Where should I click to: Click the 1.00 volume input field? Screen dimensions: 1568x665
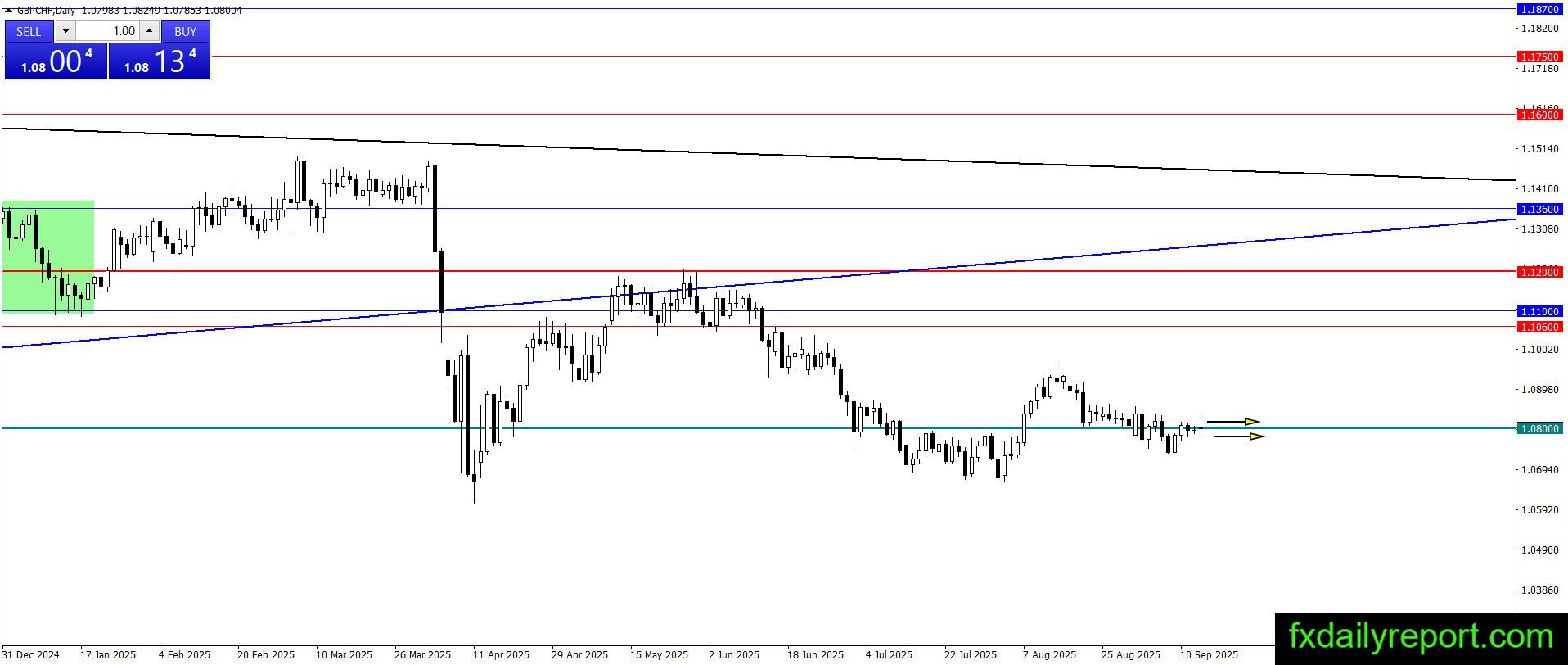[x=107, y=31]
